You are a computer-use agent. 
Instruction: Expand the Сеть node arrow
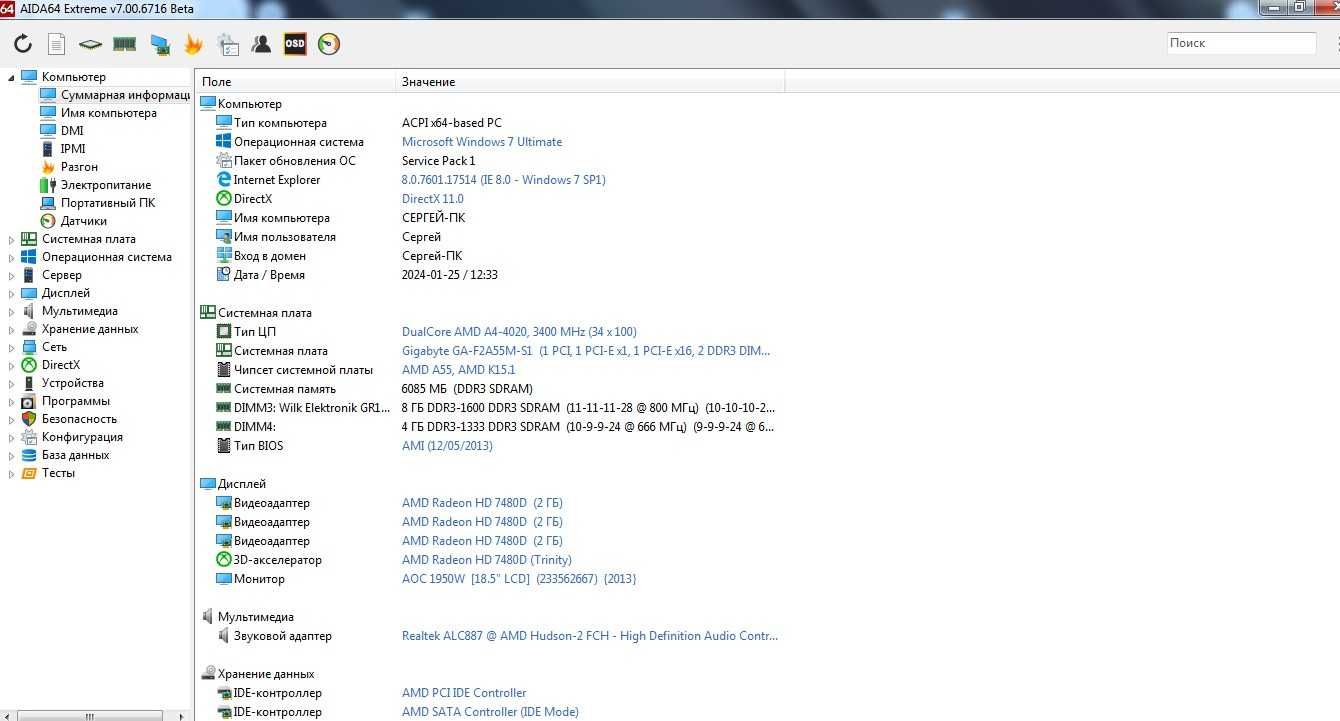12,348
